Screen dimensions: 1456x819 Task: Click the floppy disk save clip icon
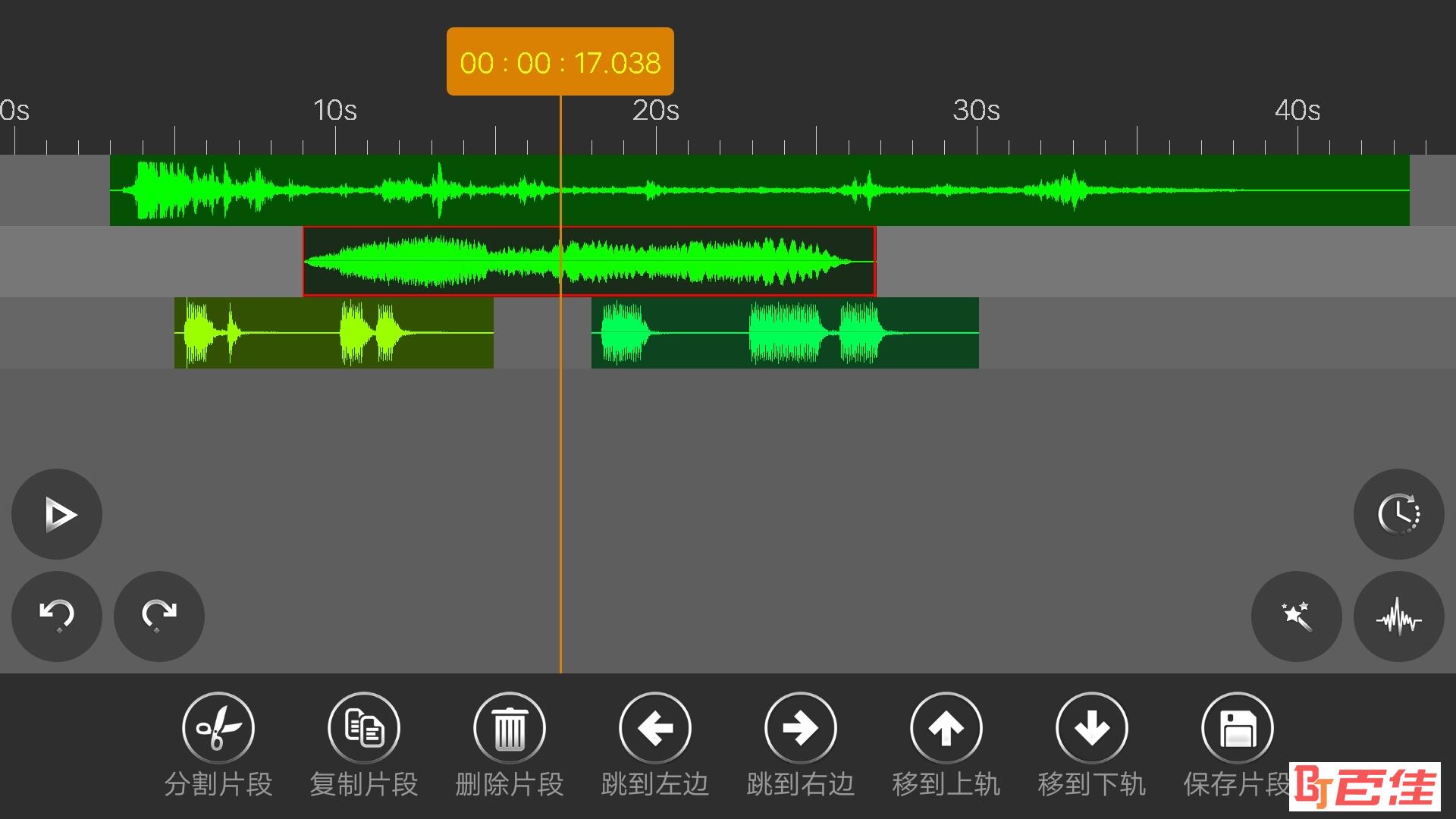[1238, 728]
